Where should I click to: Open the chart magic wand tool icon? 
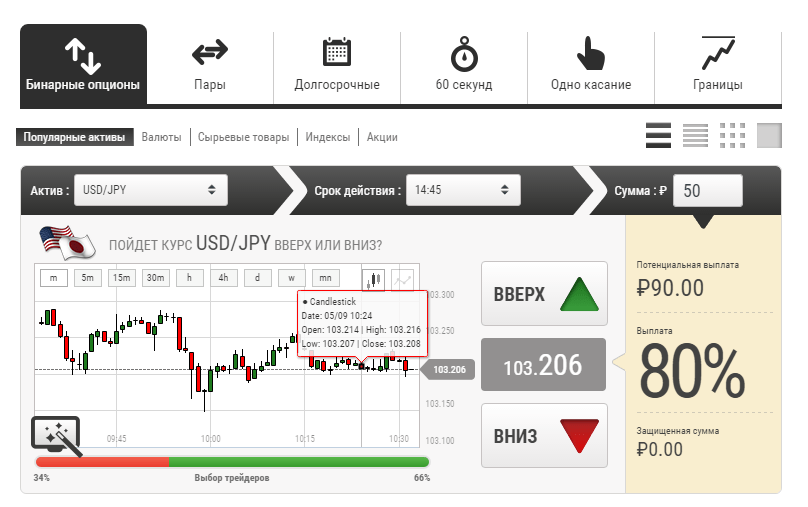click(57, 435)
